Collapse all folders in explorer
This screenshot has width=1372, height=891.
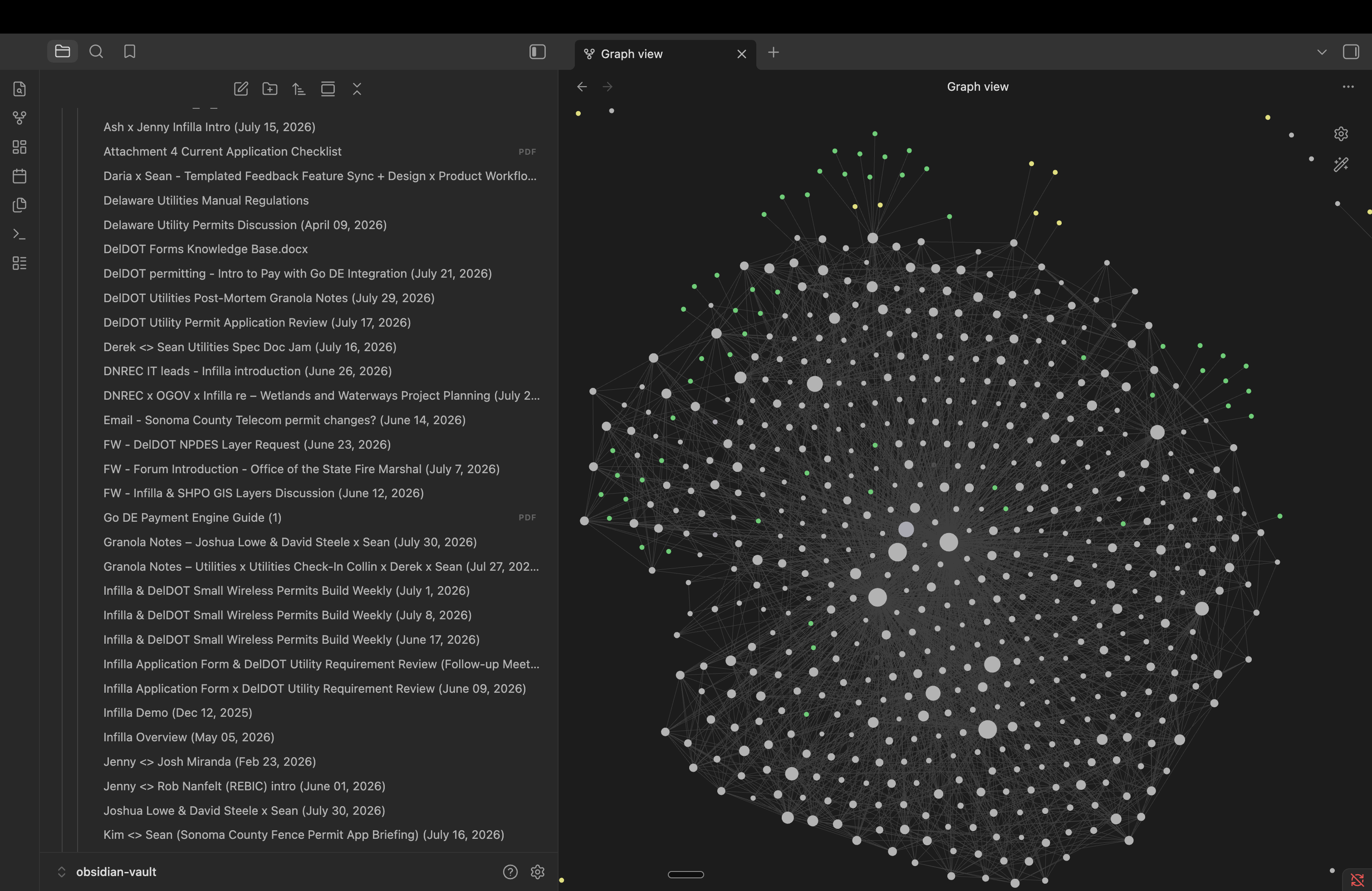[x=357, y=89]
